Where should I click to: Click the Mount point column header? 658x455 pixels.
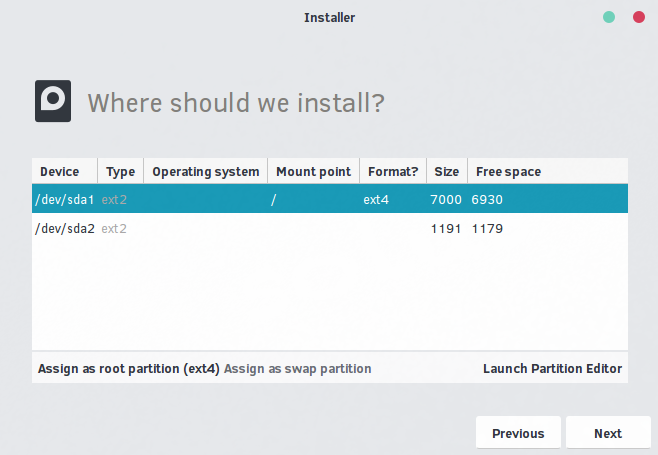click(313, 171)
